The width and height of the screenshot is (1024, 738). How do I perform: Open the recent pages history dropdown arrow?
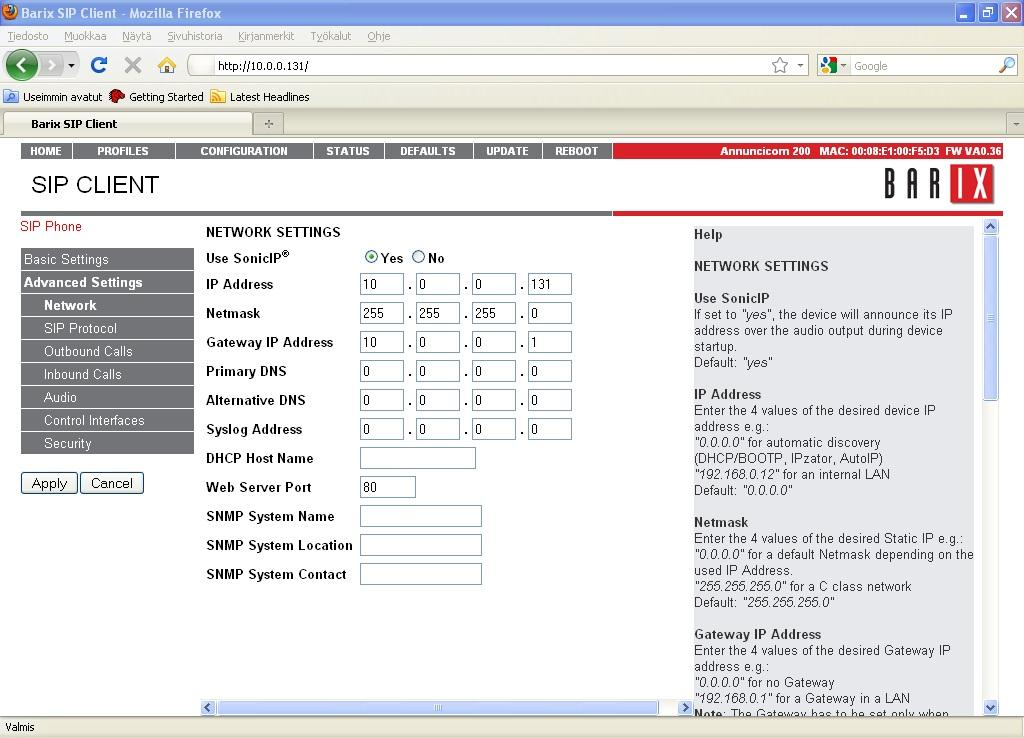tap(71, 65)
